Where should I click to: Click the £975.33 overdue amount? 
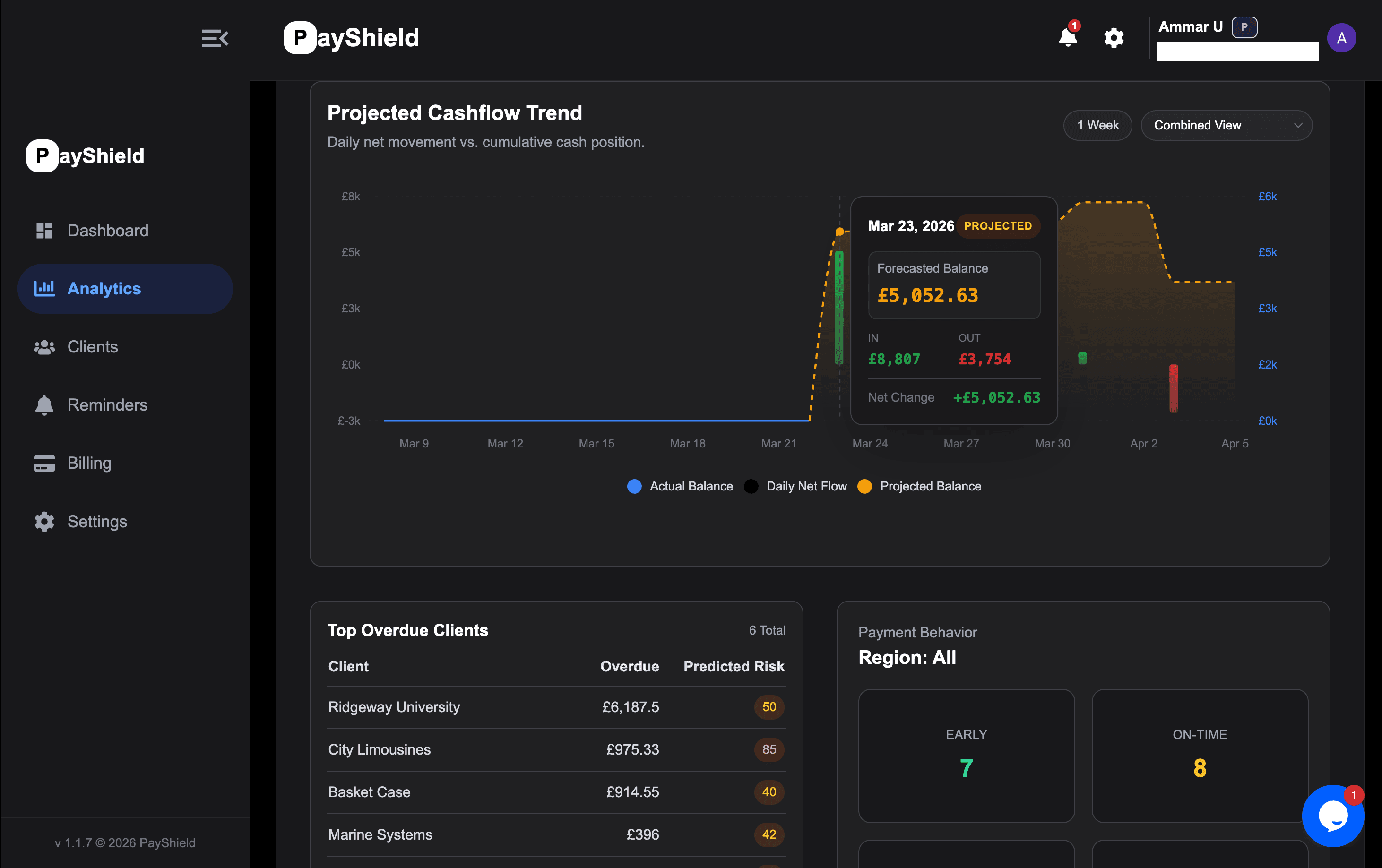tap(632, 750)
